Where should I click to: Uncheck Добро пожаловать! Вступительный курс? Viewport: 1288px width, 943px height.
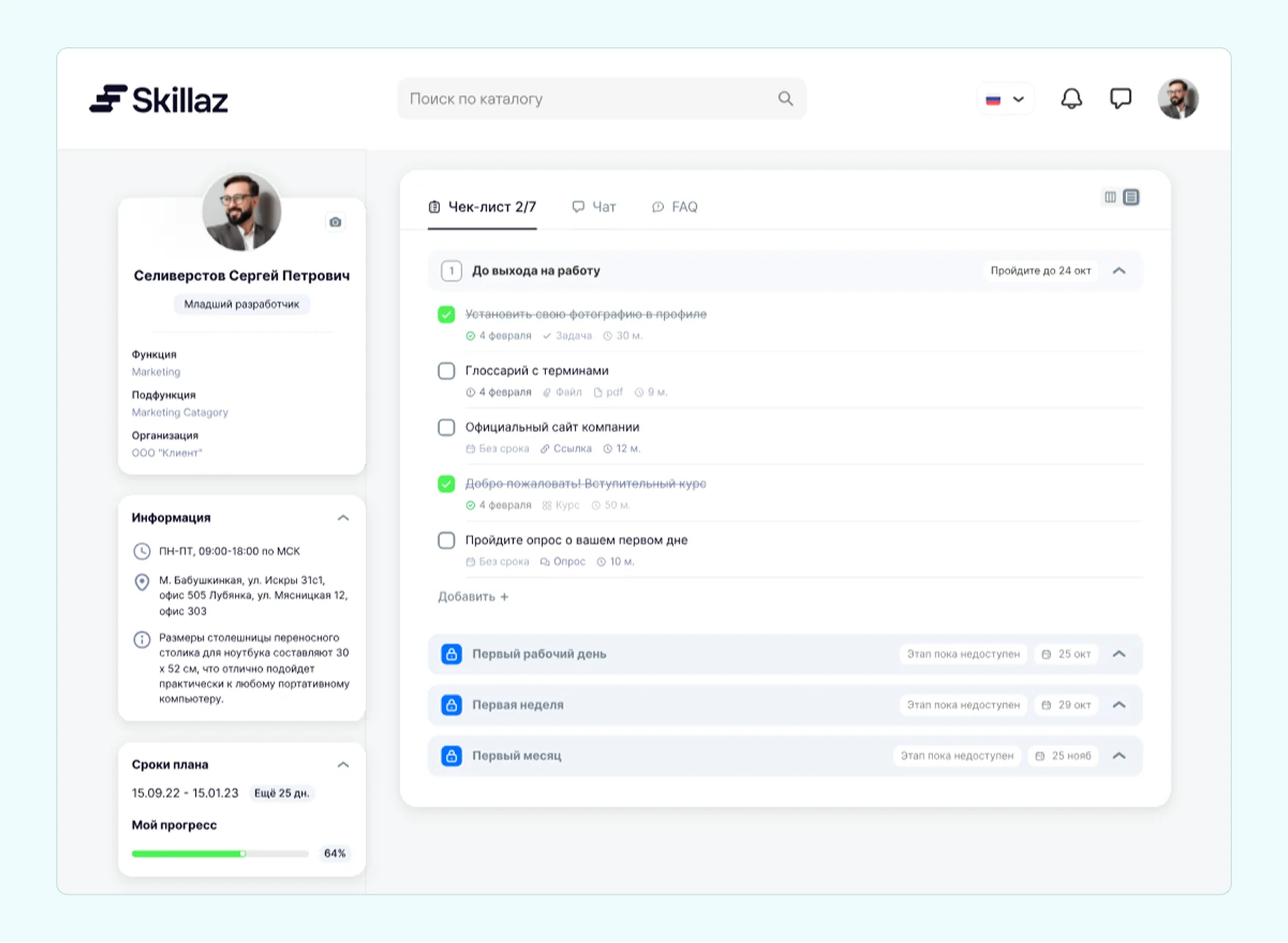pyautogui.click(x=446, y=484)
